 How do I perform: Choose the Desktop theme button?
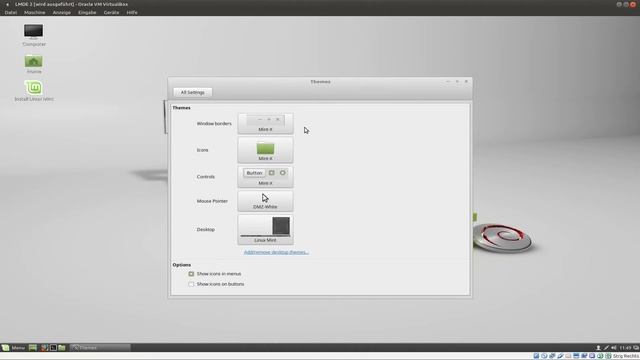pyautogui.click(x=265, y=229)
